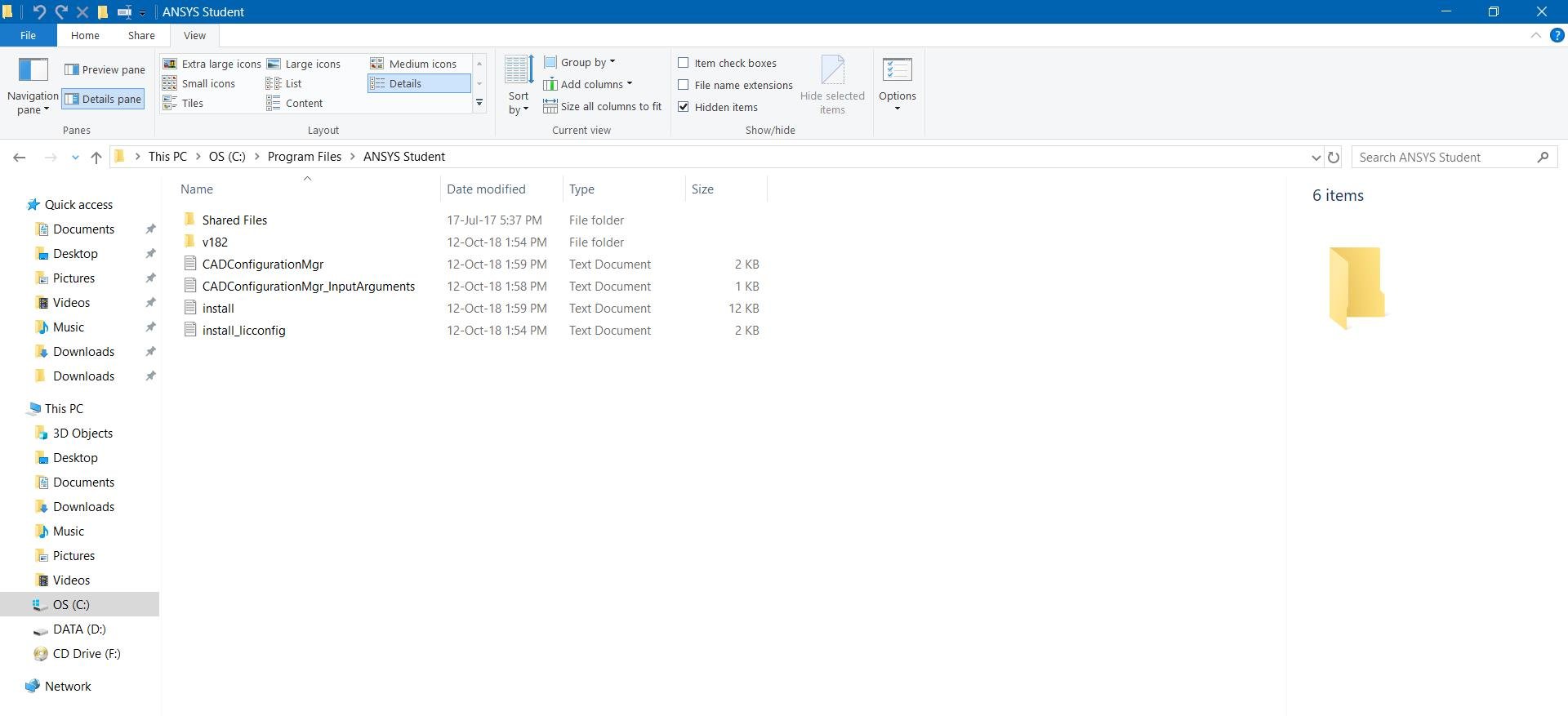
Task: Click OS (C:) in the address breadcrumb
Action: [x=227, y=157]
